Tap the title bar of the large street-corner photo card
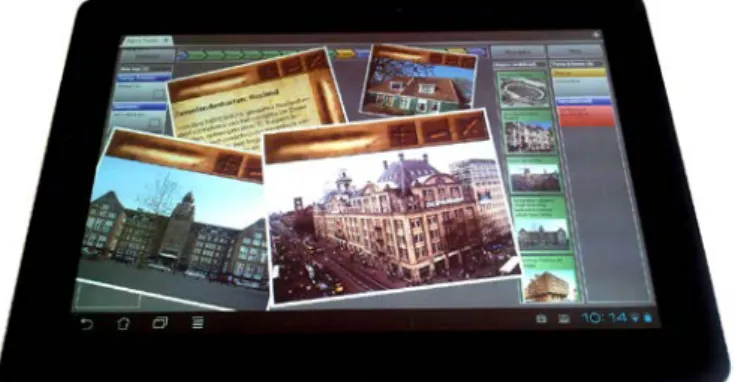735x382 pixels. click(x=328, y=145)
